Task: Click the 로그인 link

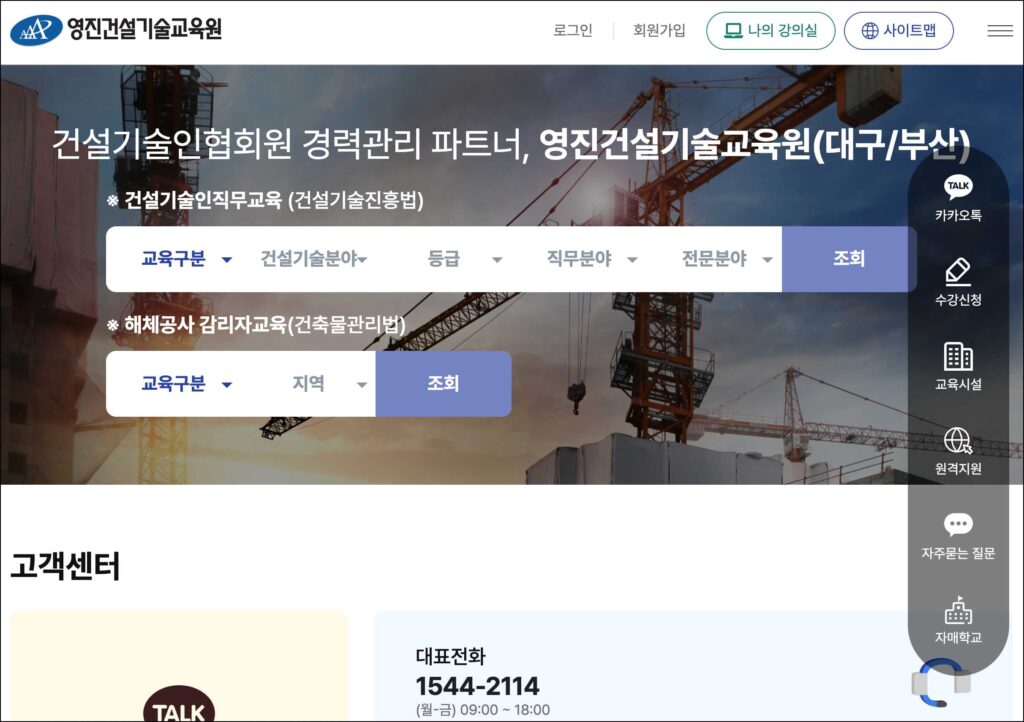Action: coord(573,31)
